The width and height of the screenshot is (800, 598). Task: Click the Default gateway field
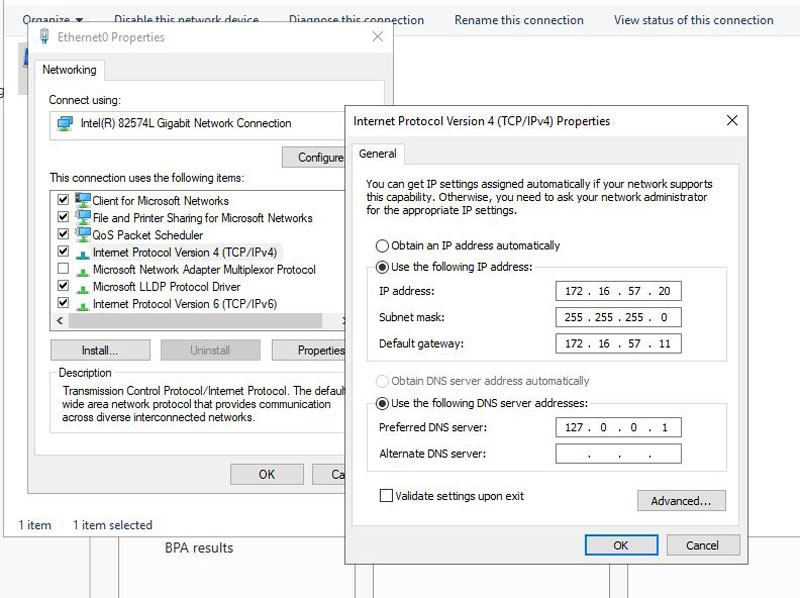(x=618, y=343)
